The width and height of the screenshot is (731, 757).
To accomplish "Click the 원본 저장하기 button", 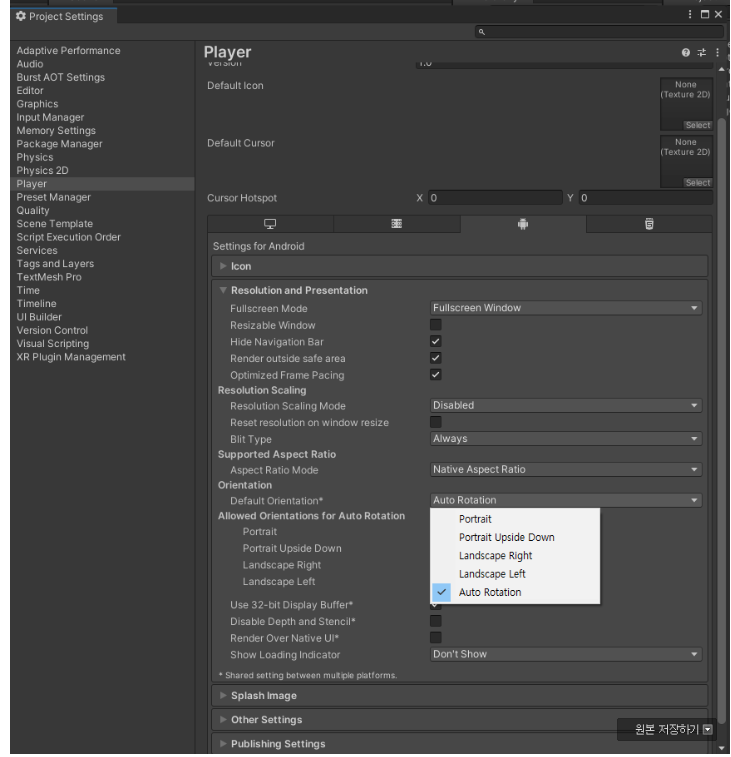I will coord(667,729).
